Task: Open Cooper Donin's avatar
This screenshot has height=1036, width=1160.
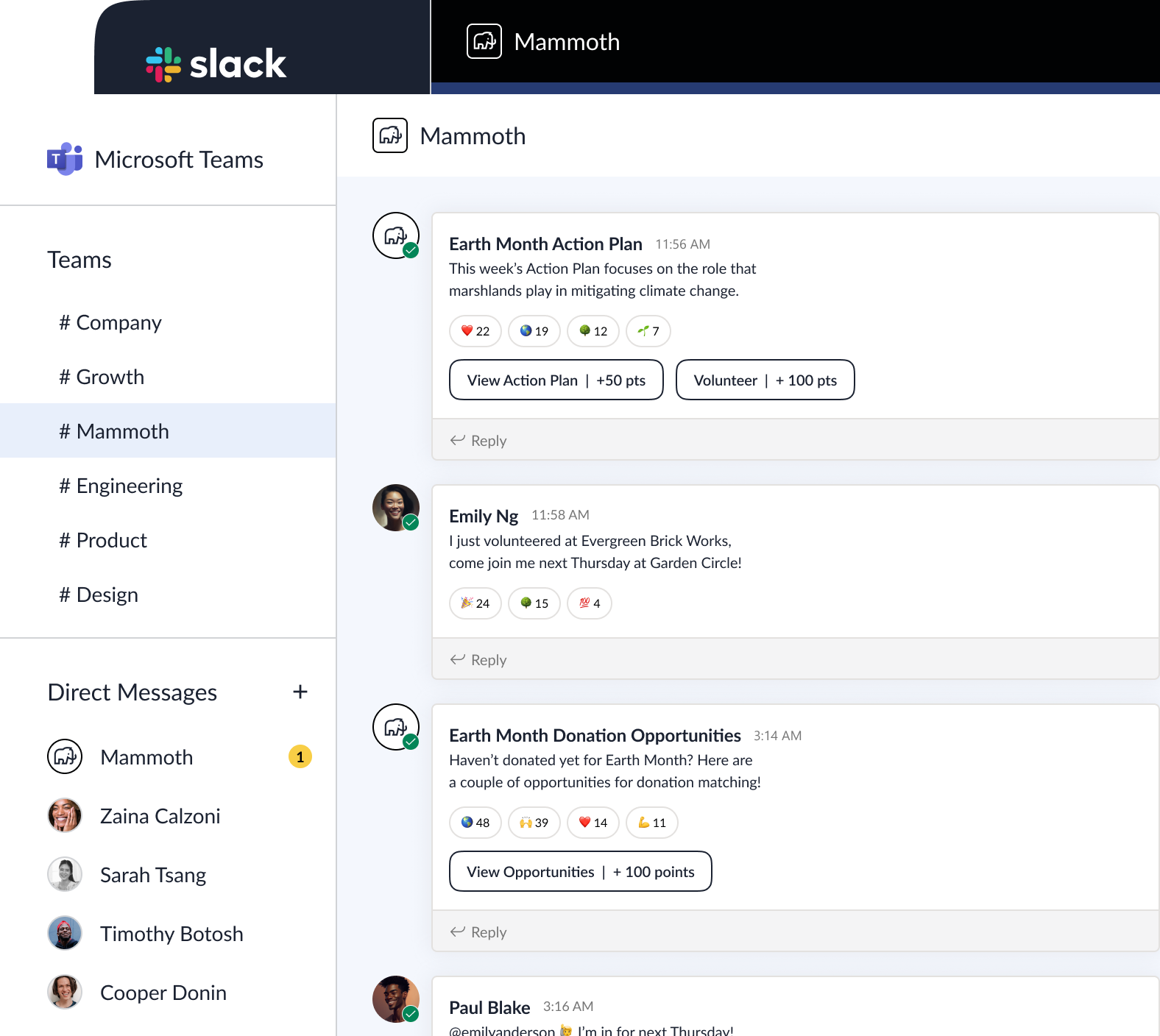Action: [65, 992]
